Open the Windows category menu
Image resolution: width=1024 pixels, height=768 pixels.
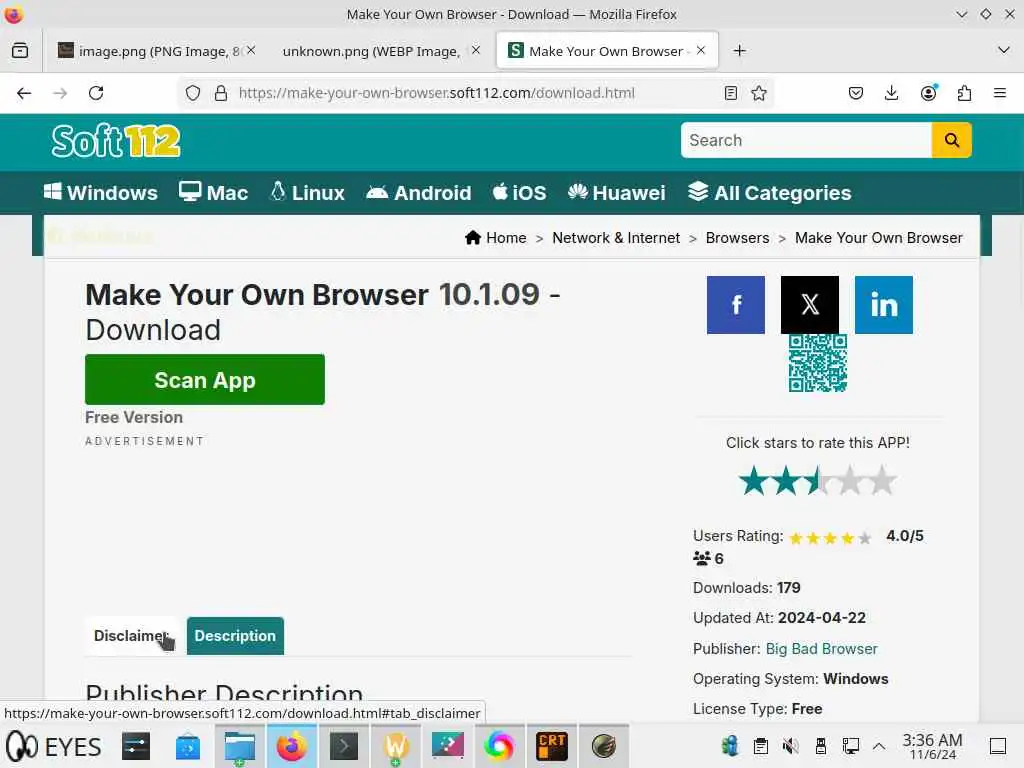tap(101, 193)
